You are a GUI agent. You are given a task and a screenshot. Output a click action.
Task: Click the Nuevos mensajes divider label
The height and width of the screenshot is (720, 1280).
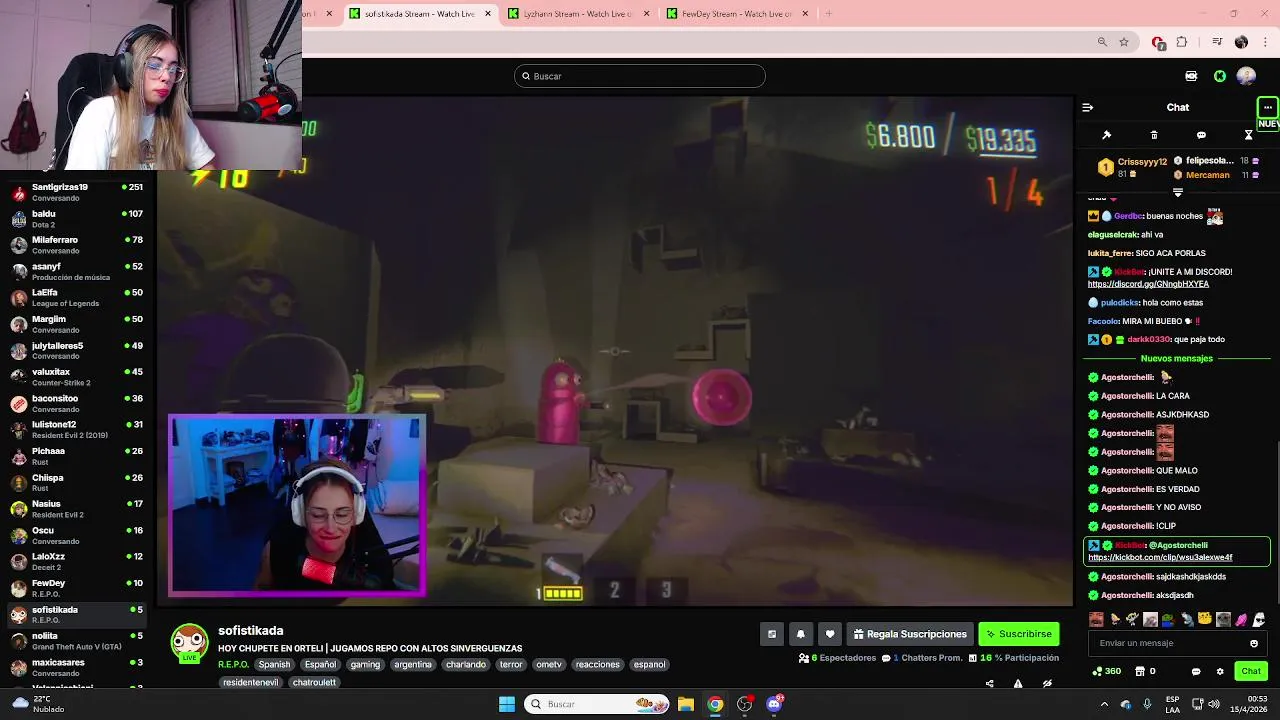[1176, 358]
